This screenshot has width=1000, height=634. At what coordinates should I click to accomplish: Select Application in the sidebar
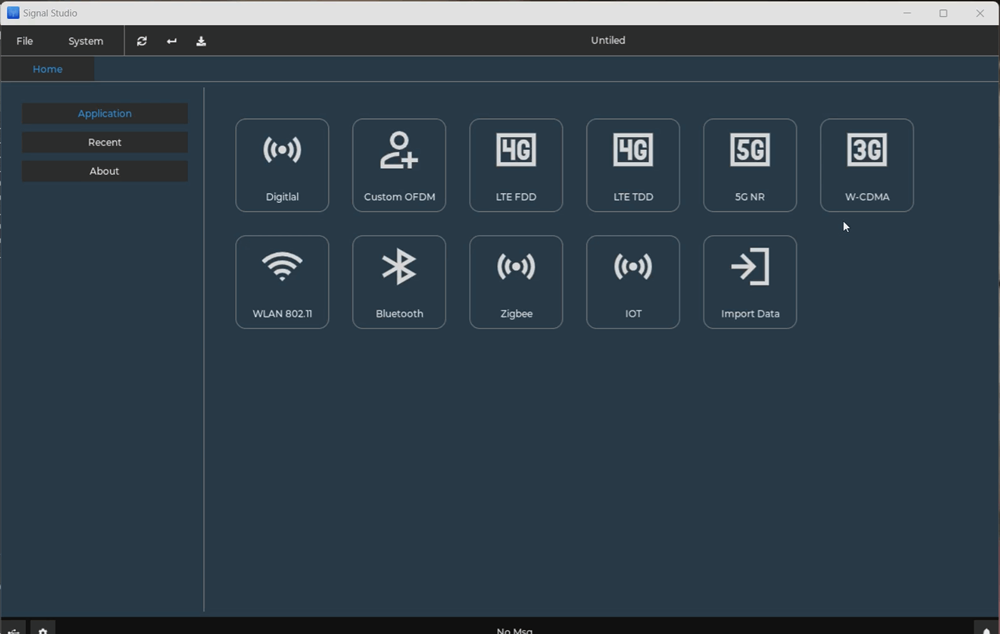[x=105, y=114]
